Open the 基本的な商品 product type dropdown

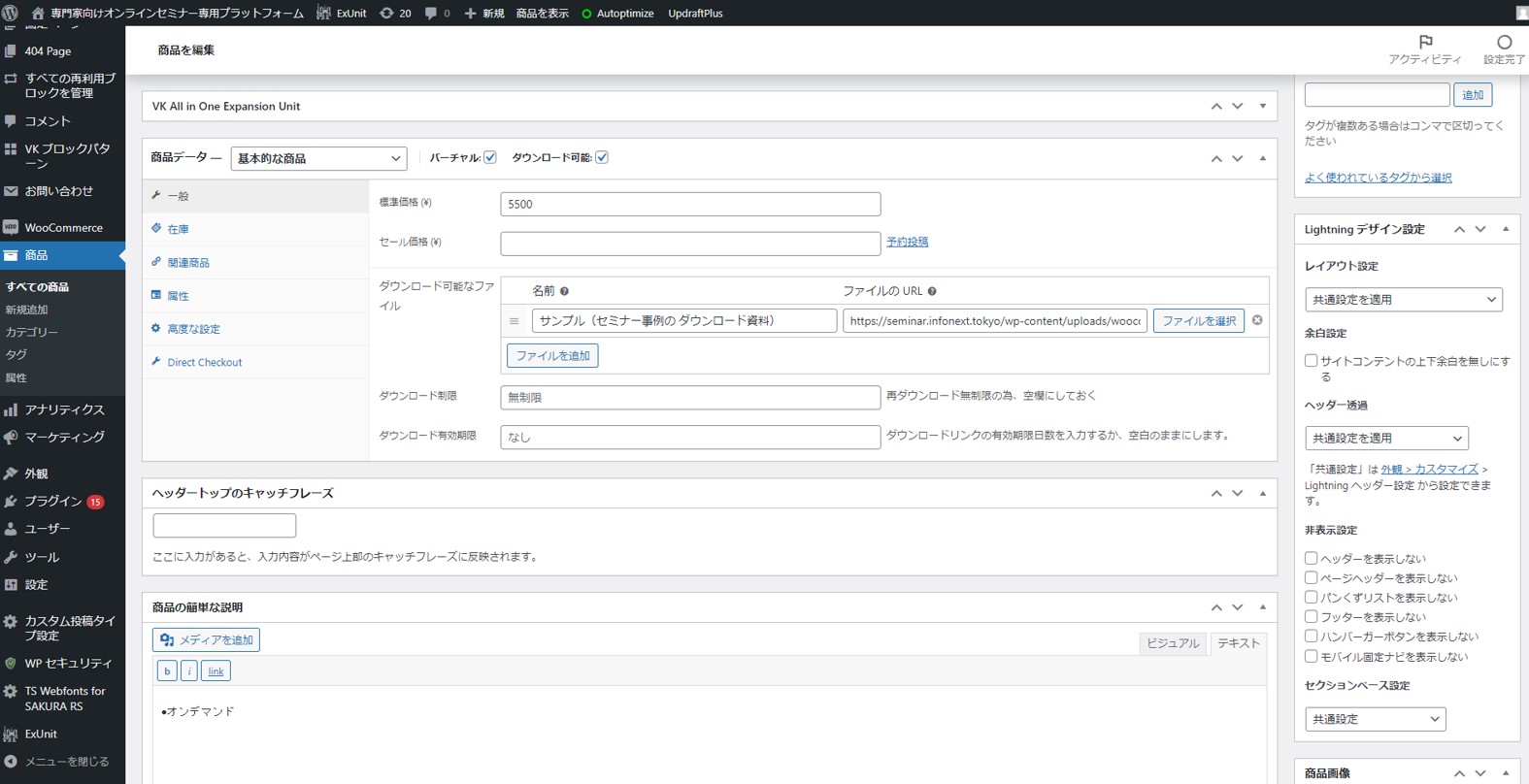(318, 158)
